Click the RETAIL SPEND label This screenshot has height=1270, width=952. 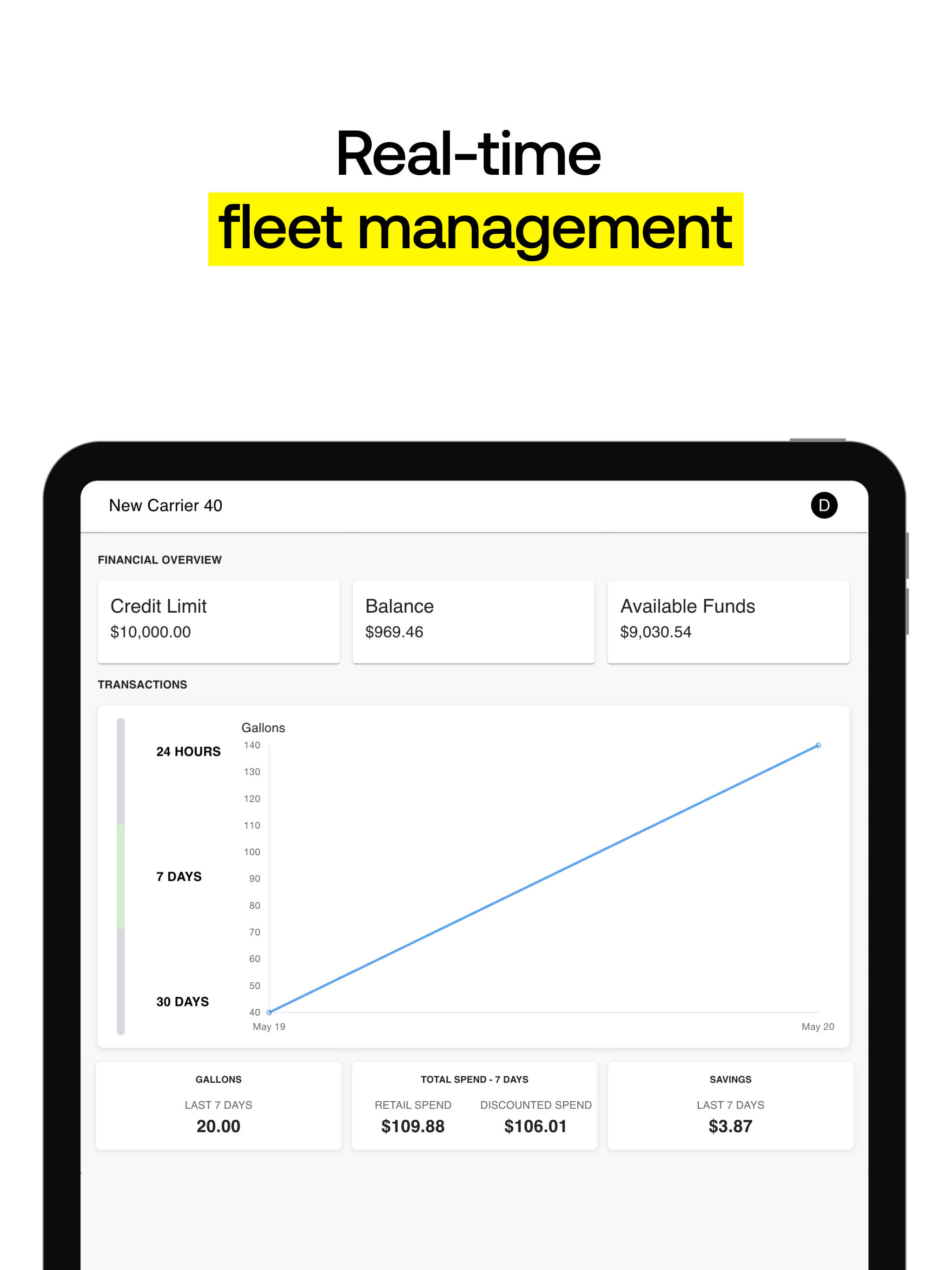click(x=413, y=1105)
